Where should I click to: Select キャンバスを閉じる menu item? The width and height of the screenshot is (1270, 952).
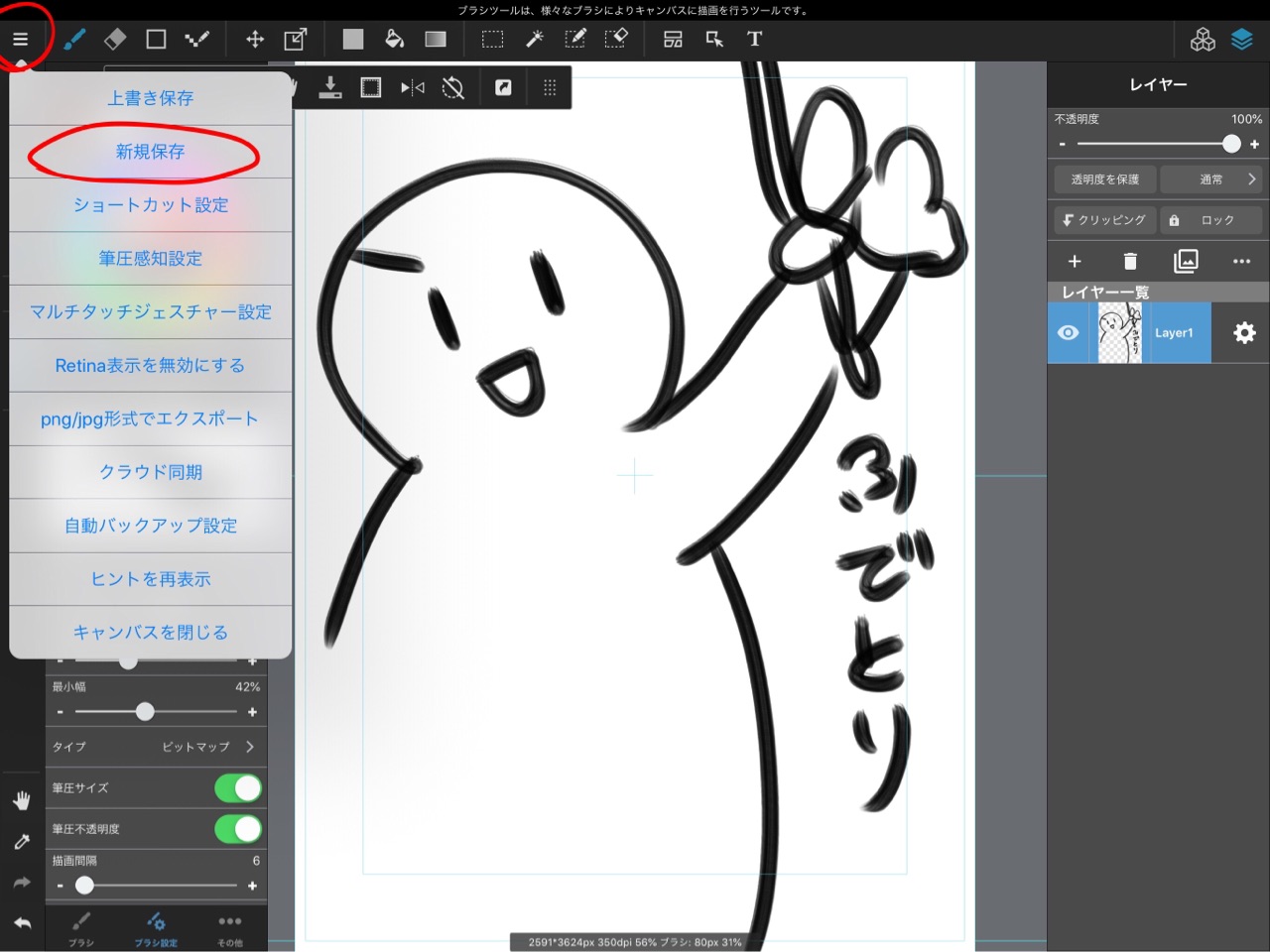(x=151, y=633)
